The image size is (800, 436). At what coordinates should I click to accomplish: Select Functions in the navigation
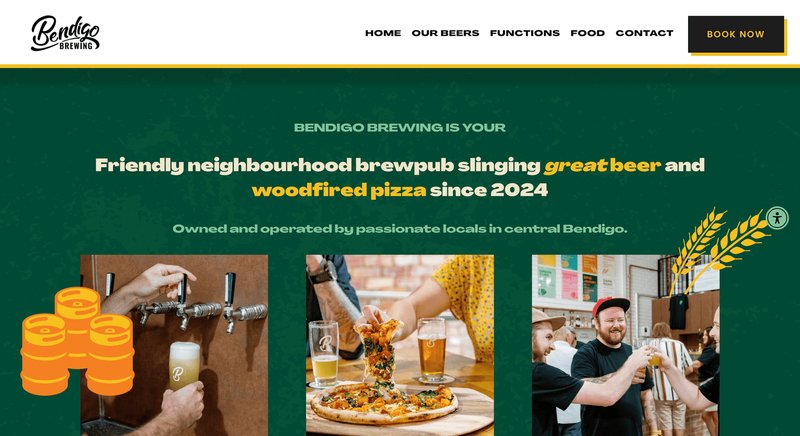click(x=525, y=33)
